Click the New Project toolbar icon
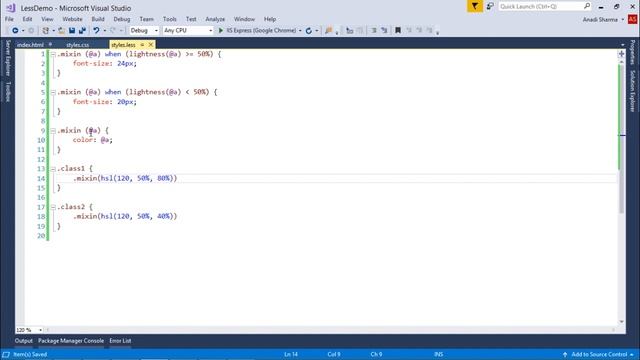This screenshot has width=640, height=360. [46, 31]
